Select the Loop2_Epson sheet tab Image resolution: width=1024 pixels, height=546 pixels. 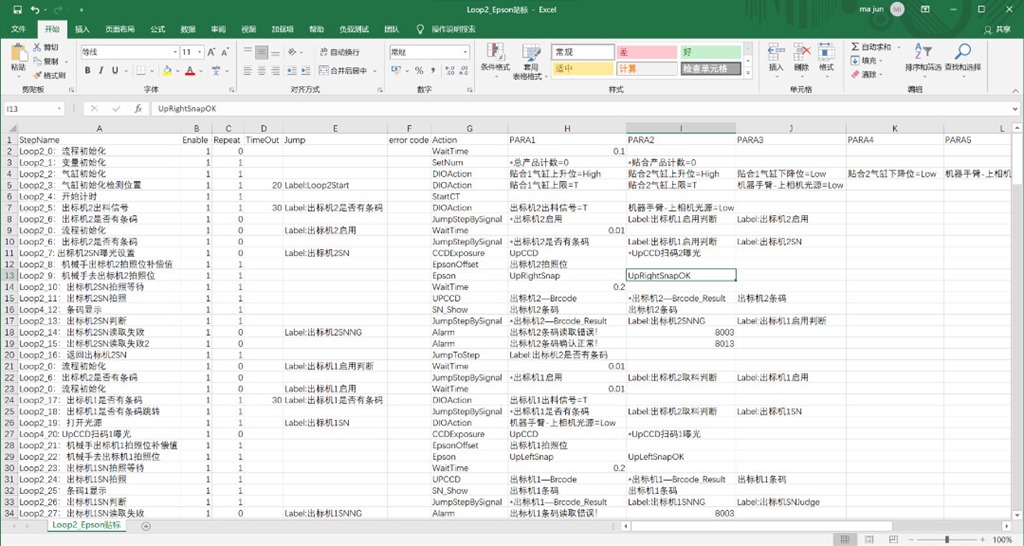(87, 525)
